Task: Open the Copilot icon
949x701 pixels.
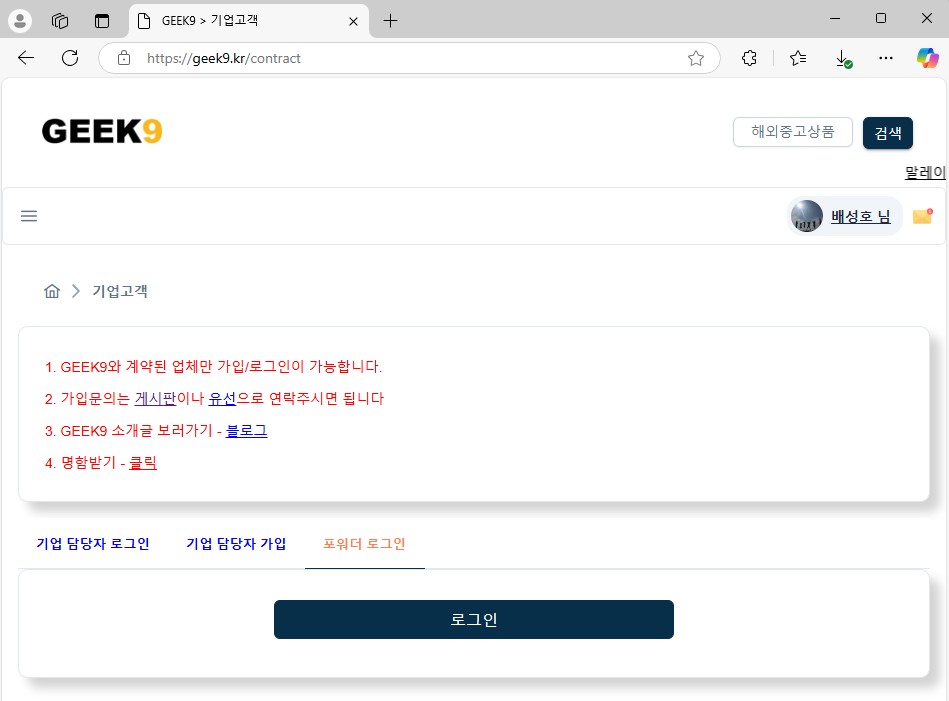Action: tap(927, 58)
